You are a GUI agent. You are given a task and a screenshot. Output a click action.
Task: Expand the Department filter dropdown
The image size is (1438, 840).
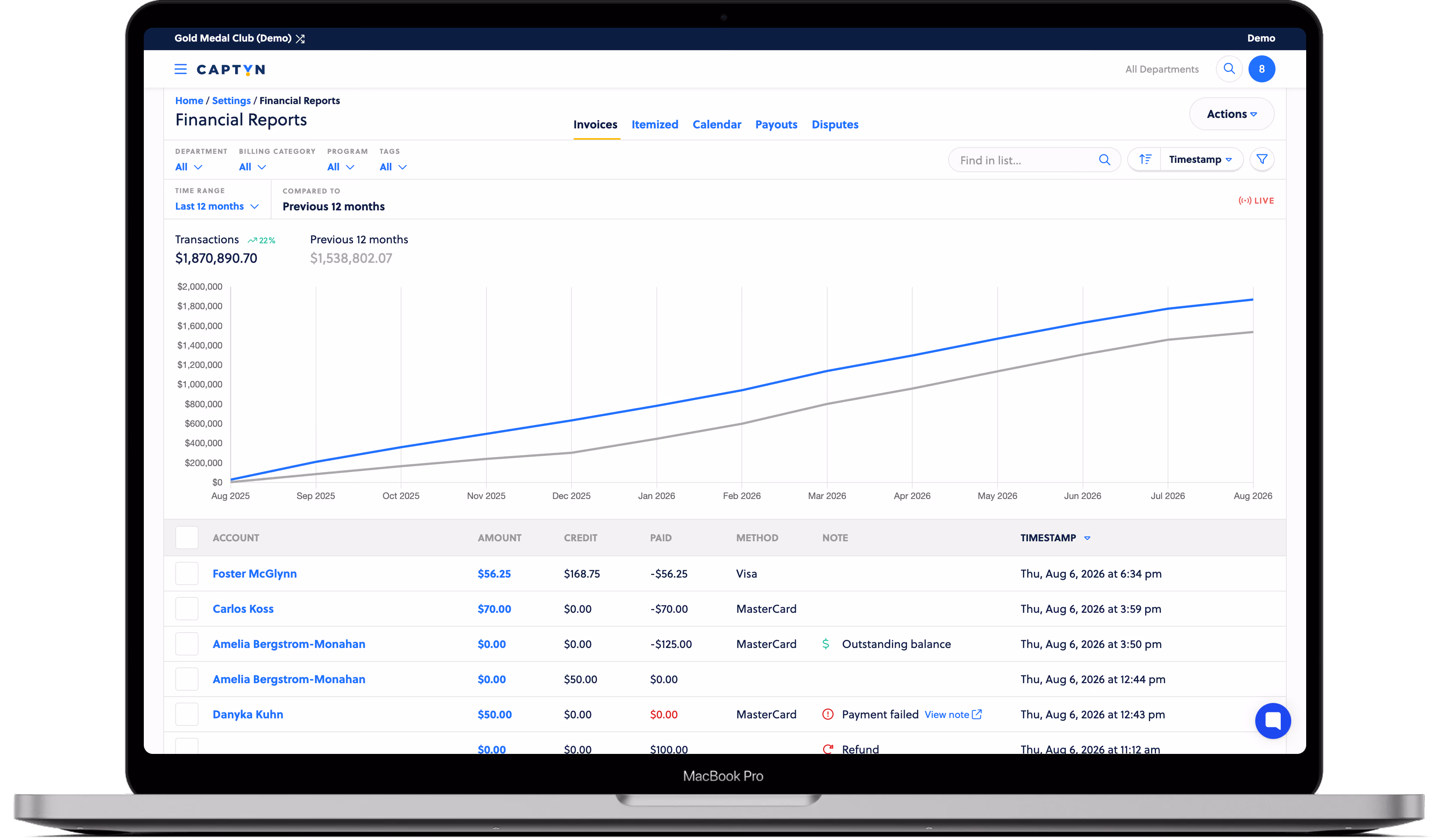point(188,167)
